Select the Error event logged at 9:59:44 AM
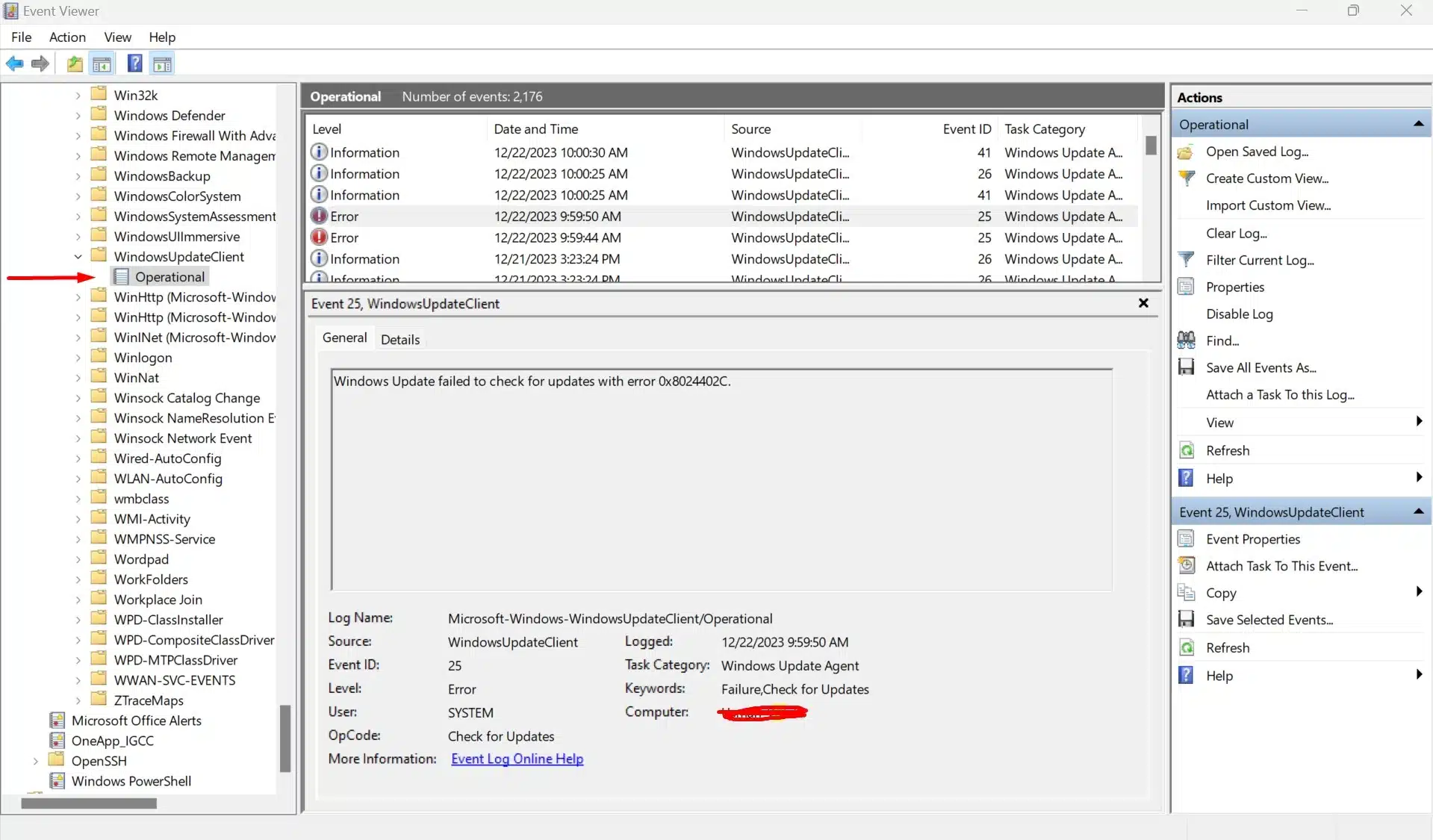This screenshot has width=1433, height=840. pos(557,237)
